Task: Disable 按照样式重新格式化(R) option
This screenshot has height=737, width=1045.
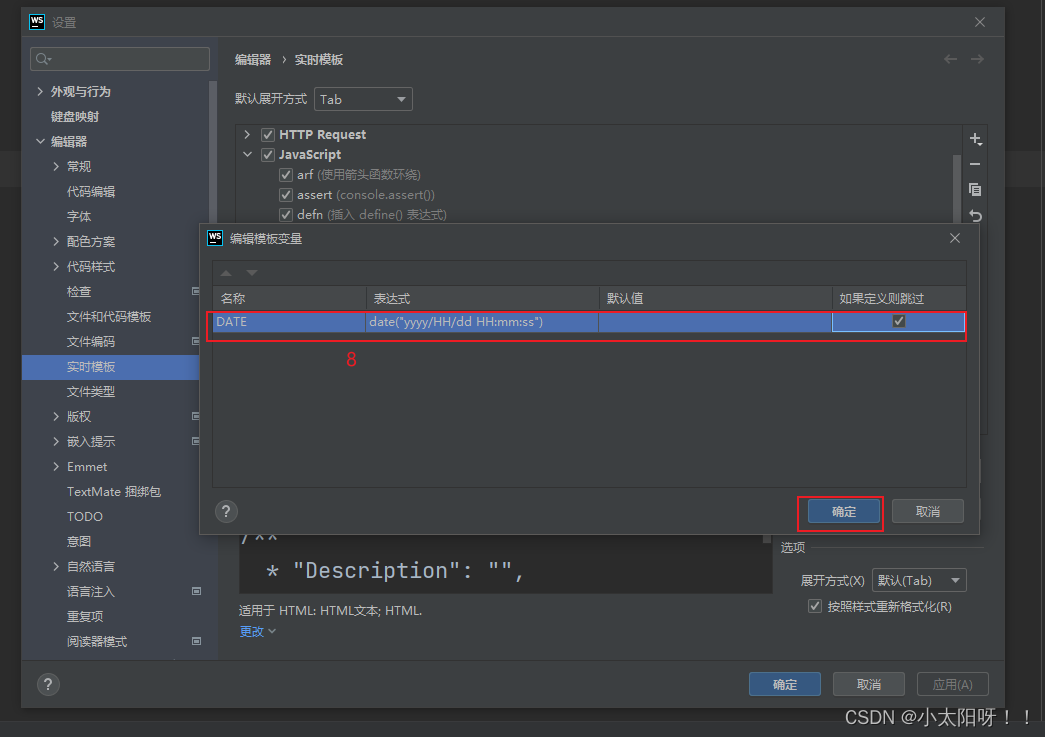Action: tap(815, 605)
